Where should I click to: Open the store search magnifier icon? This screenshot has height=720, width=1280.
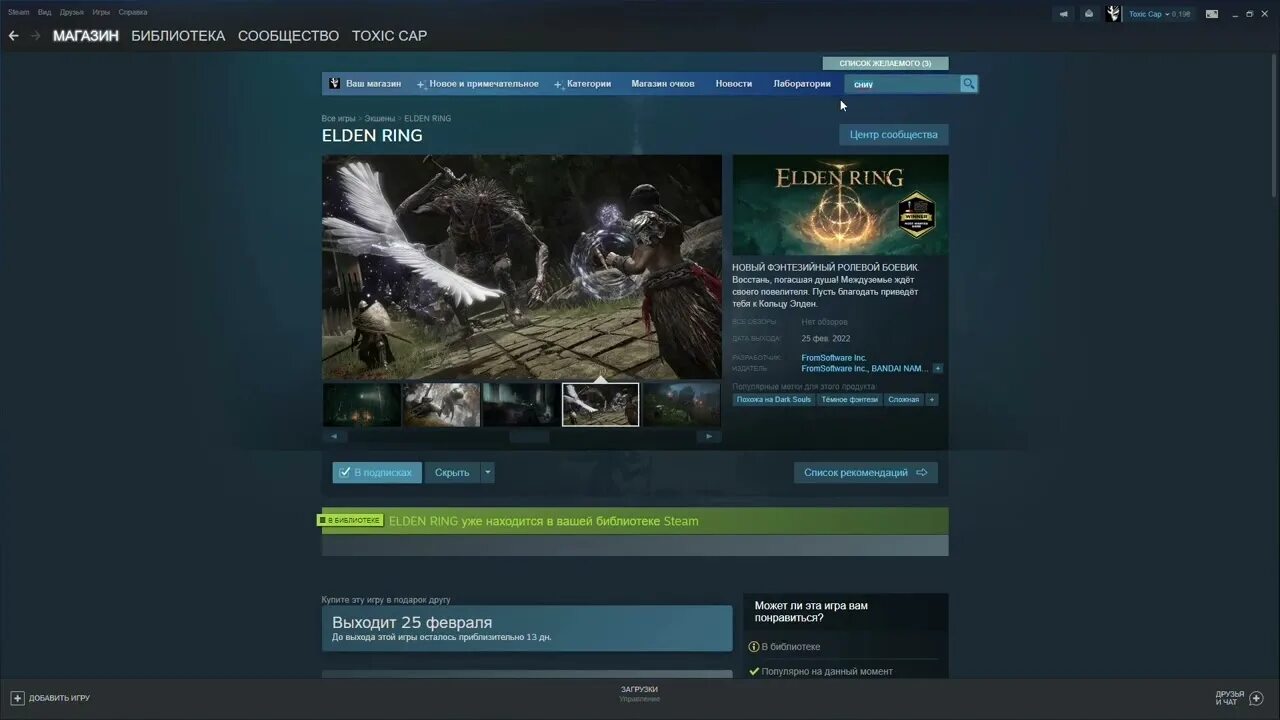click(x=967, y=84)
